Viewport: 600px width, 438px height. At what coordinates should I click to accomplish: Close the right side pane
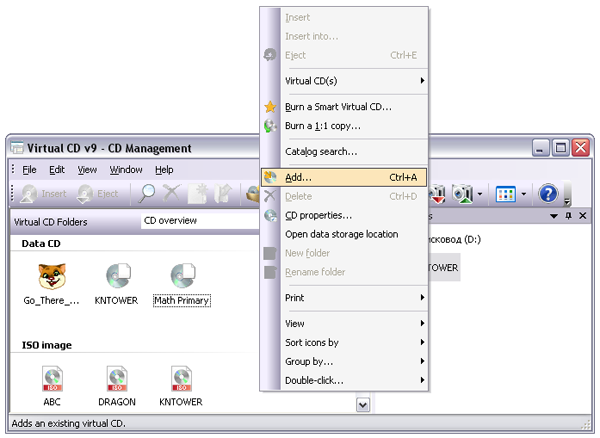583,216
